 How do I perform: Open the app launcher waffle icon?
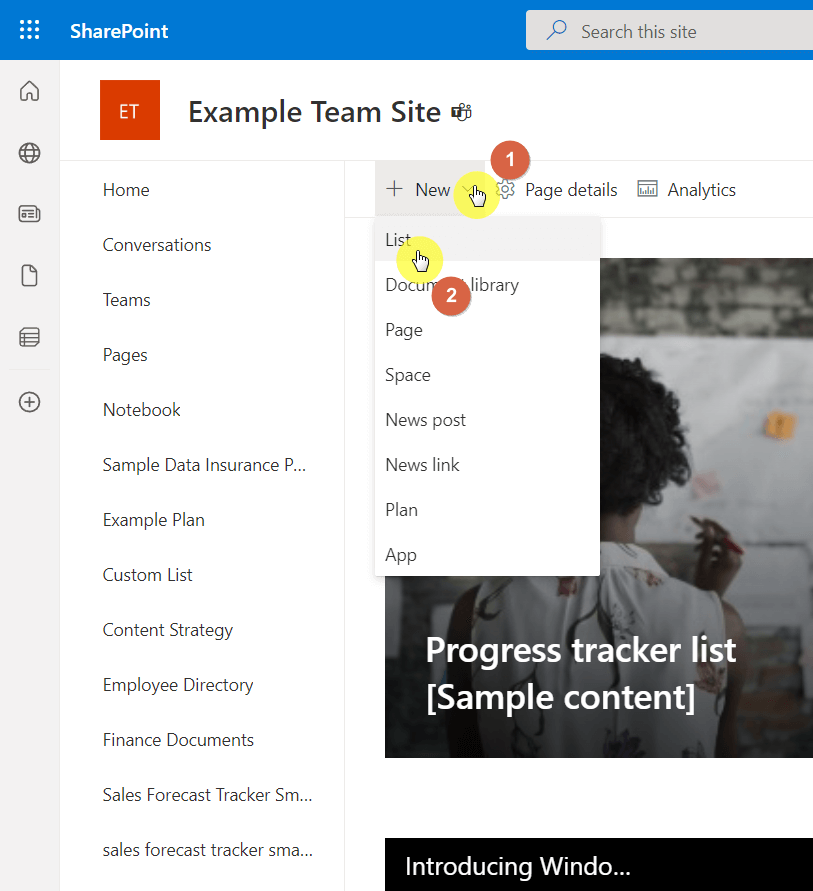[30, 30]
